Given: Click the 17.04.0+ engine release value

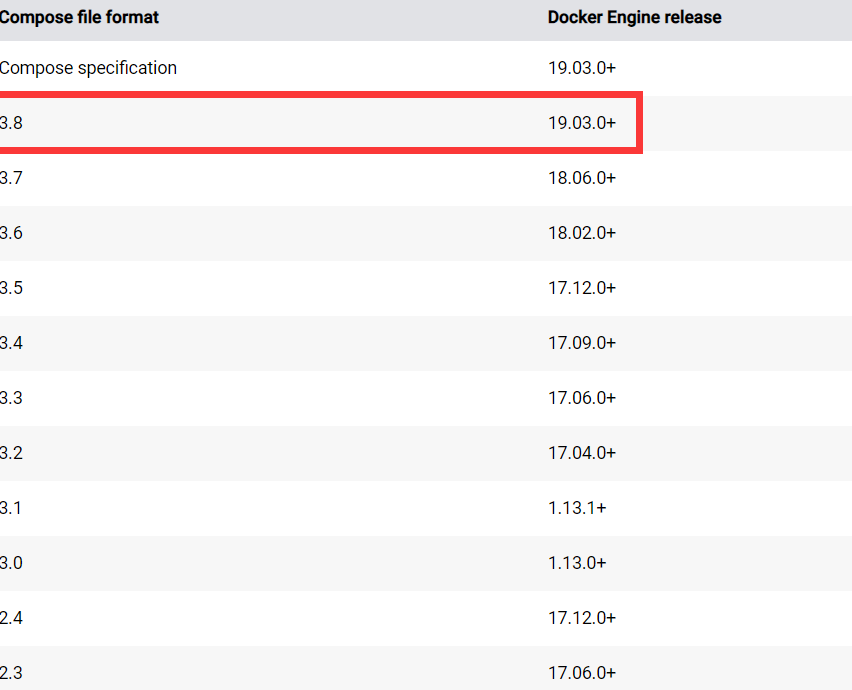Looking at the screenshot, I should click(582, 453).
